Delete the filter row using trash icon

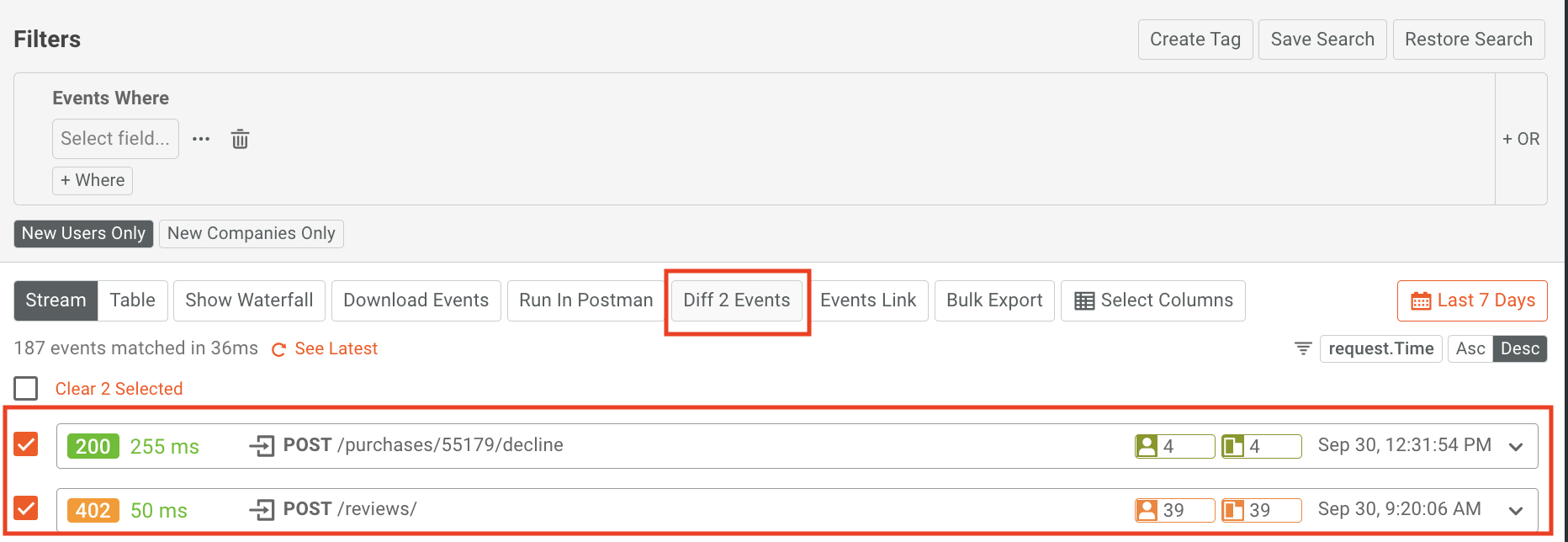pyautogui.click(x=240, y=138)
